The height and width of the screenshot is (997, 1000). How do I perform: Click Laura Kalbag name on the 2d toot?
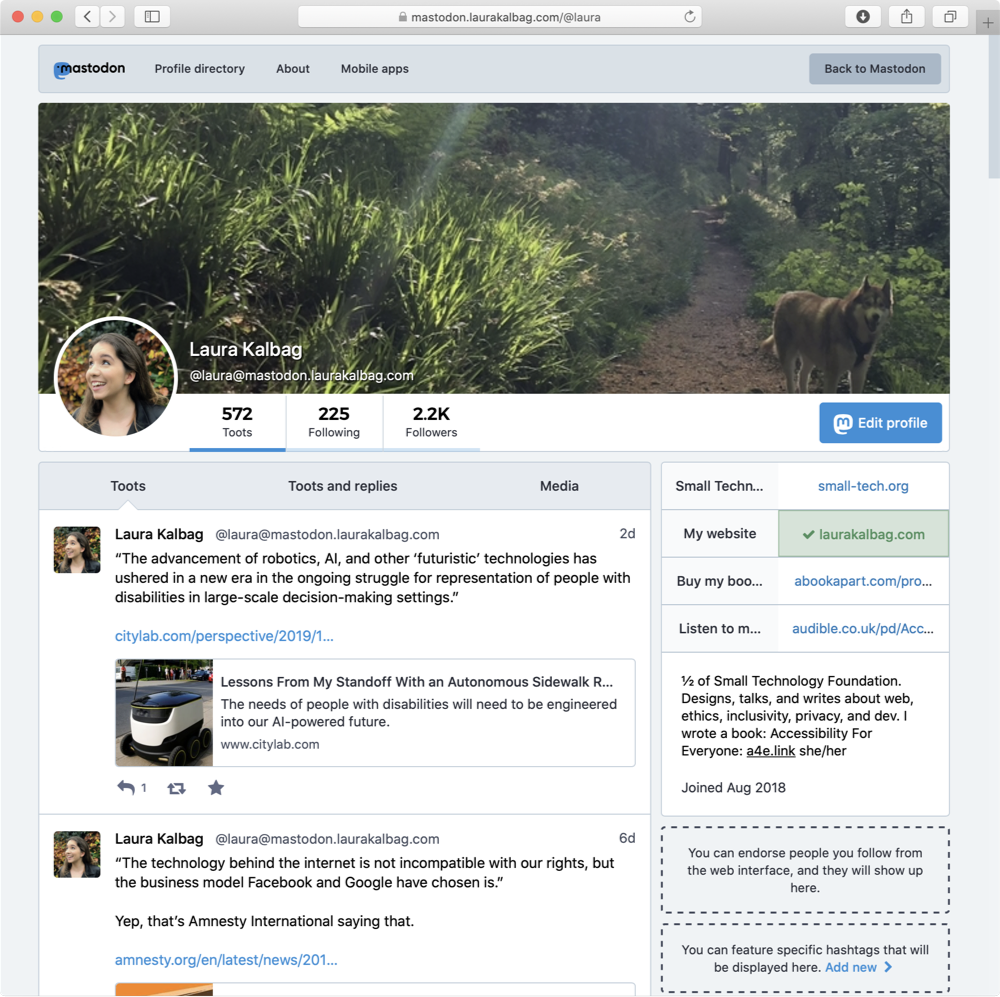click(159, 534)
